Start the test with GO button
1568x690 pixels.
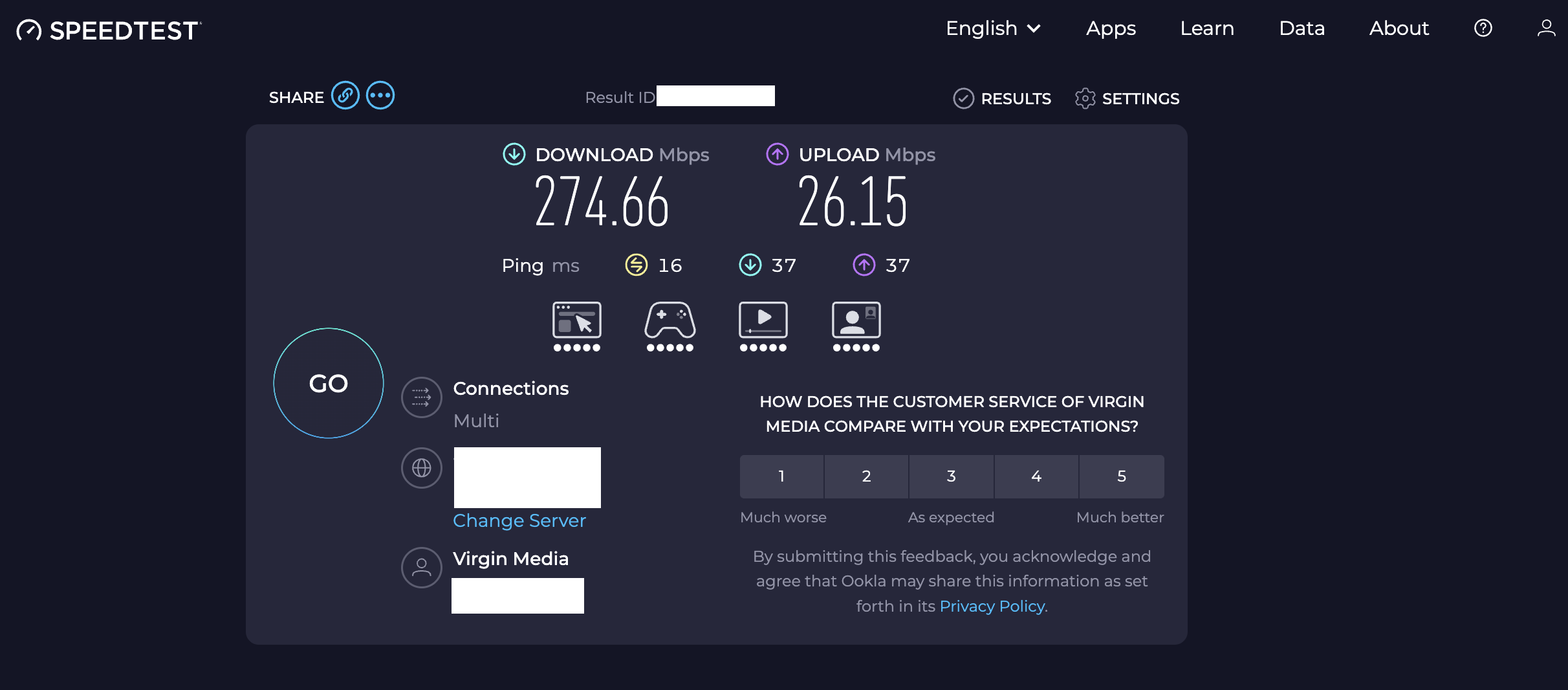pyautogui.click(x=329, y=383)
